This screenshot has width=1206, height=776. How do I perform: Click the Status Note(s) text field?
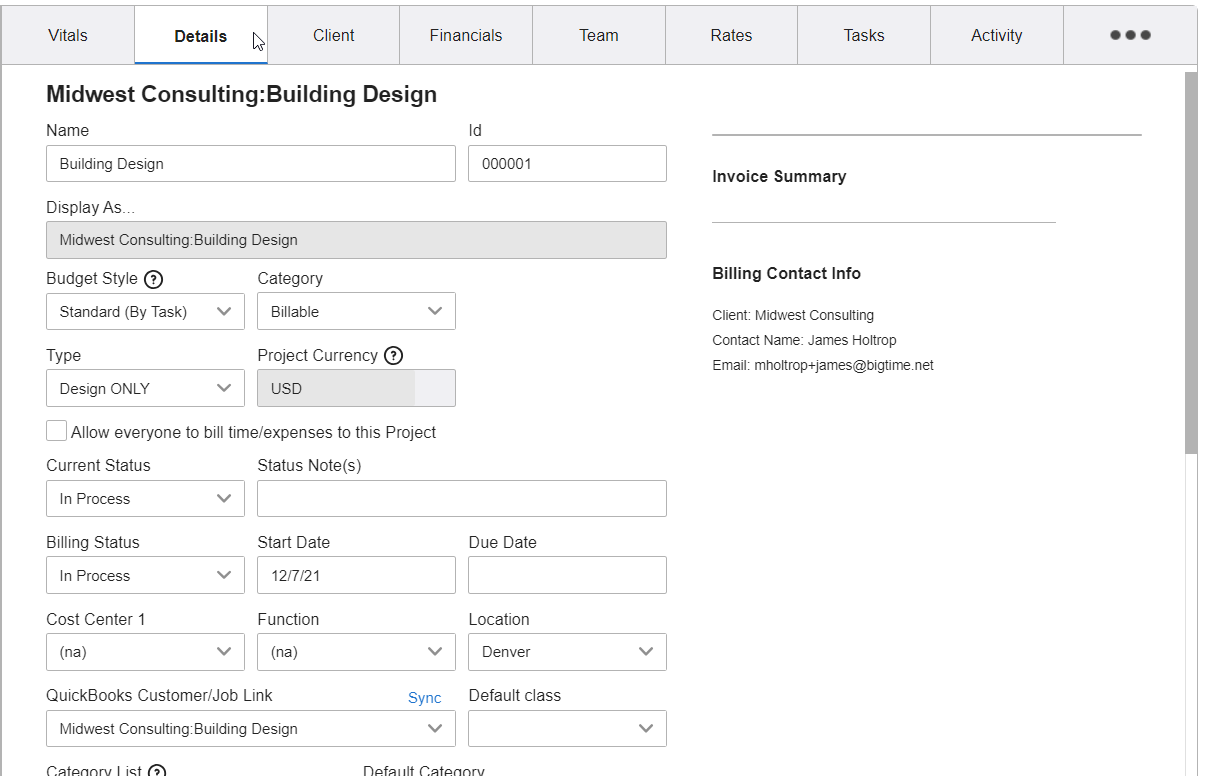coord(461,498)
